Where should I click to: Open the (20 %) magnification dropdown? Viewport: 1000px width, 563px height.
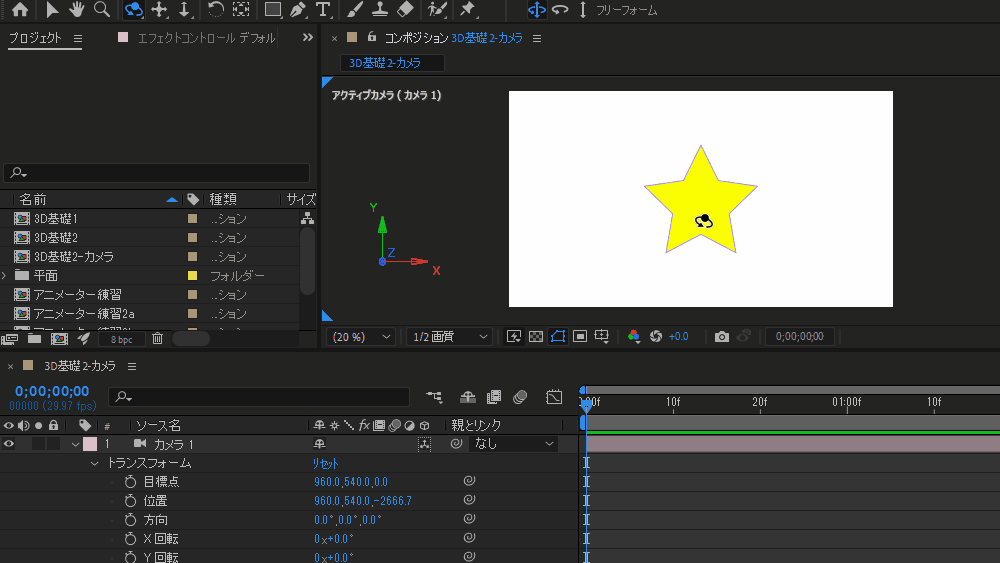click(361, 337)
